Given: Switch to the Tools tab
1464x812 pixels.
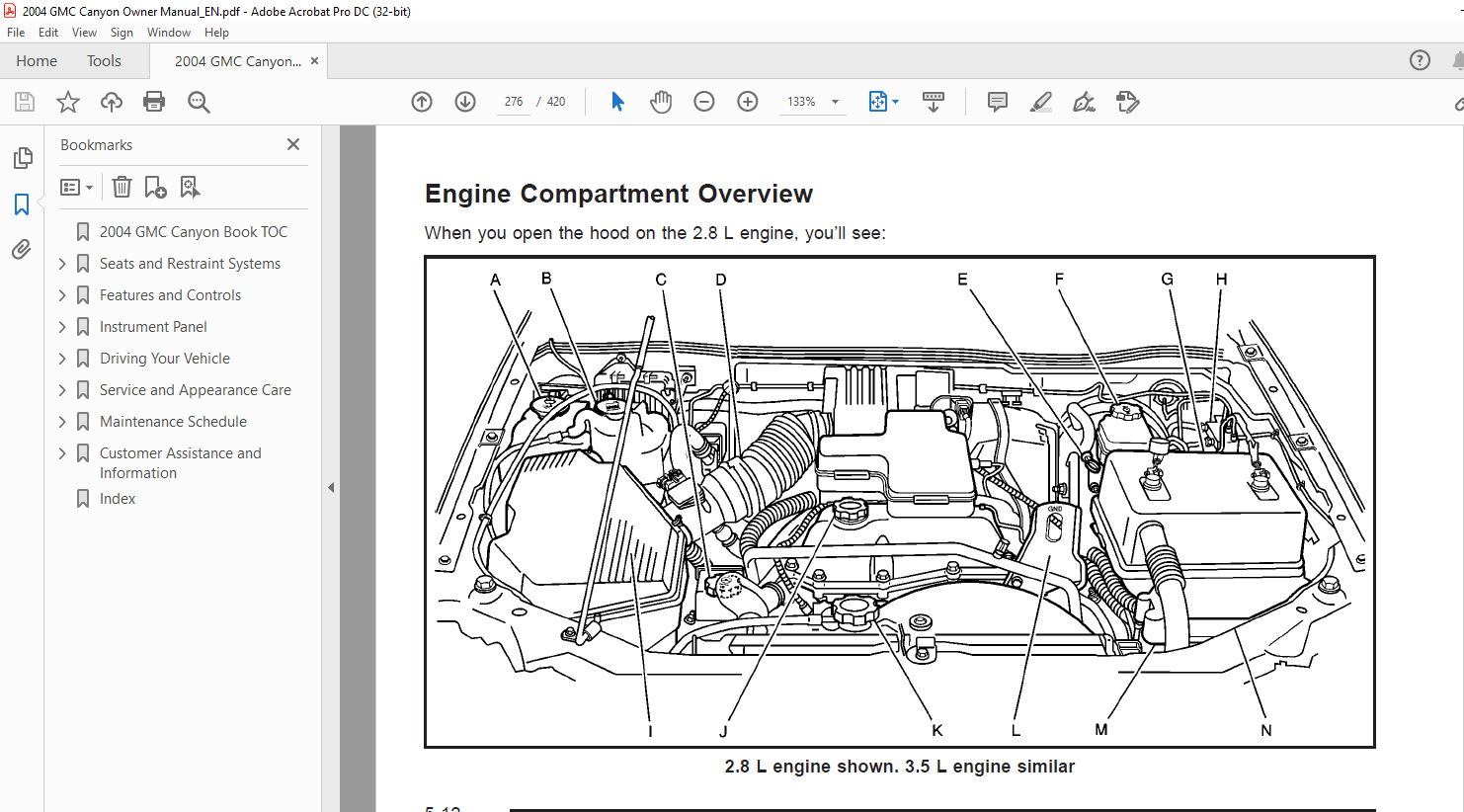Looking at the screenshot, I should (x=104, y=61).
